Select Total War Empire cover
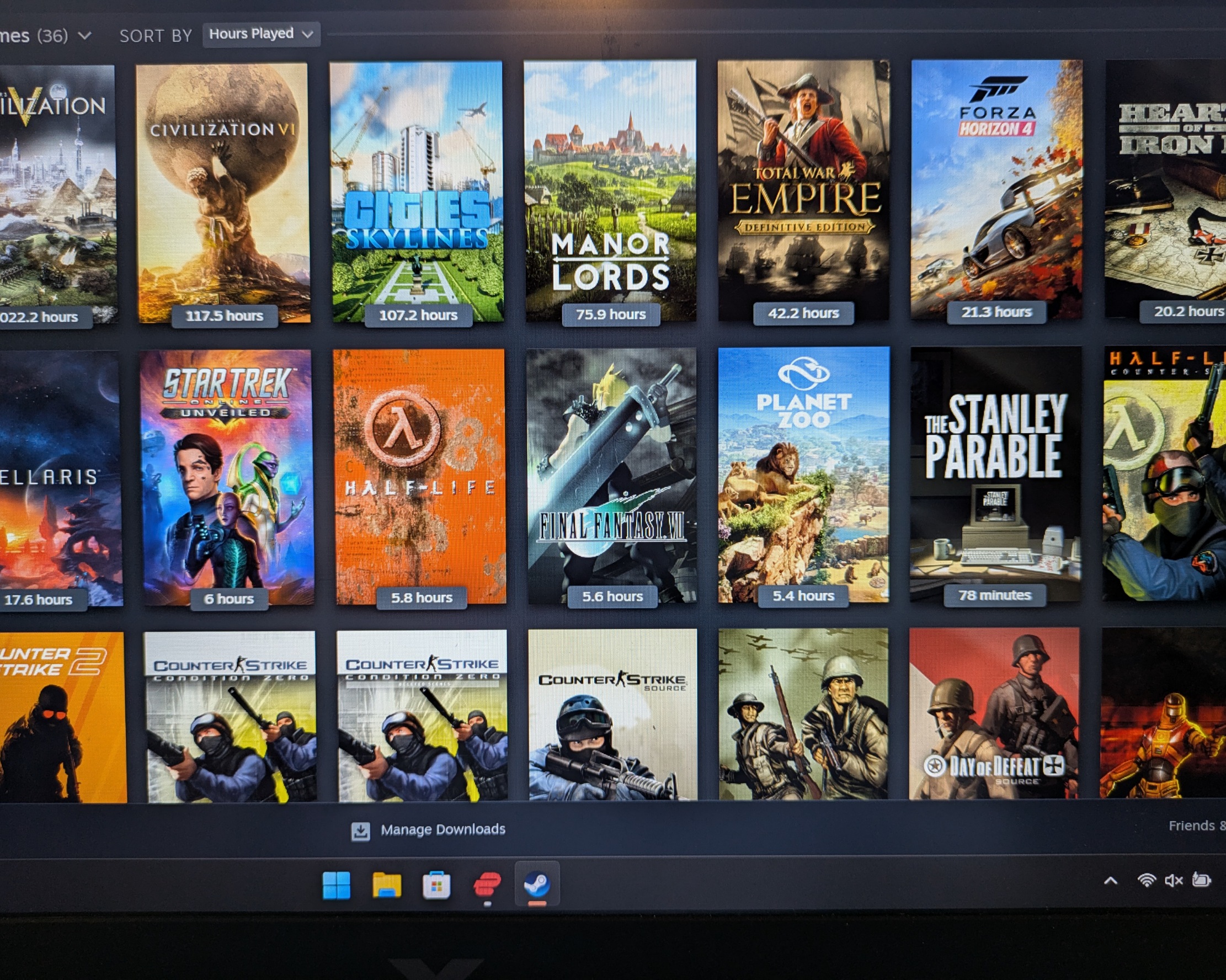 803,190
